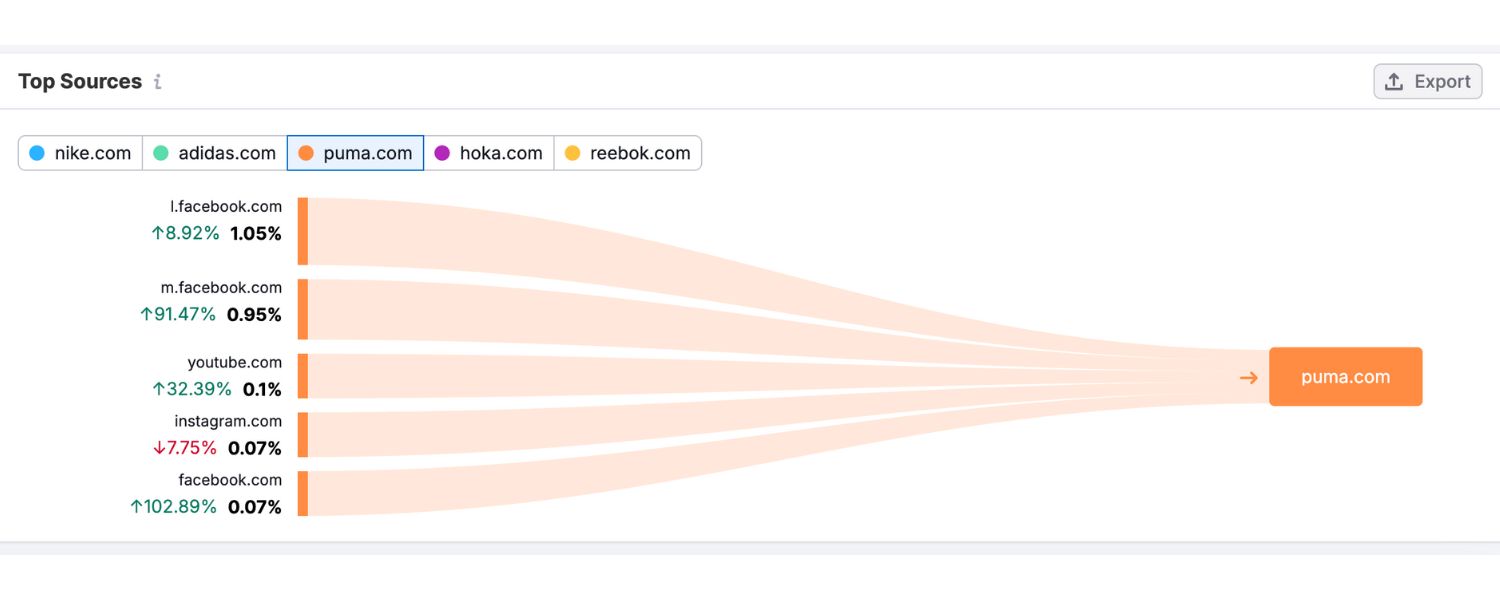Click the arrow icon beside puma.com node
This screenshot has height=600, width=1500.
coord(1248,377)
